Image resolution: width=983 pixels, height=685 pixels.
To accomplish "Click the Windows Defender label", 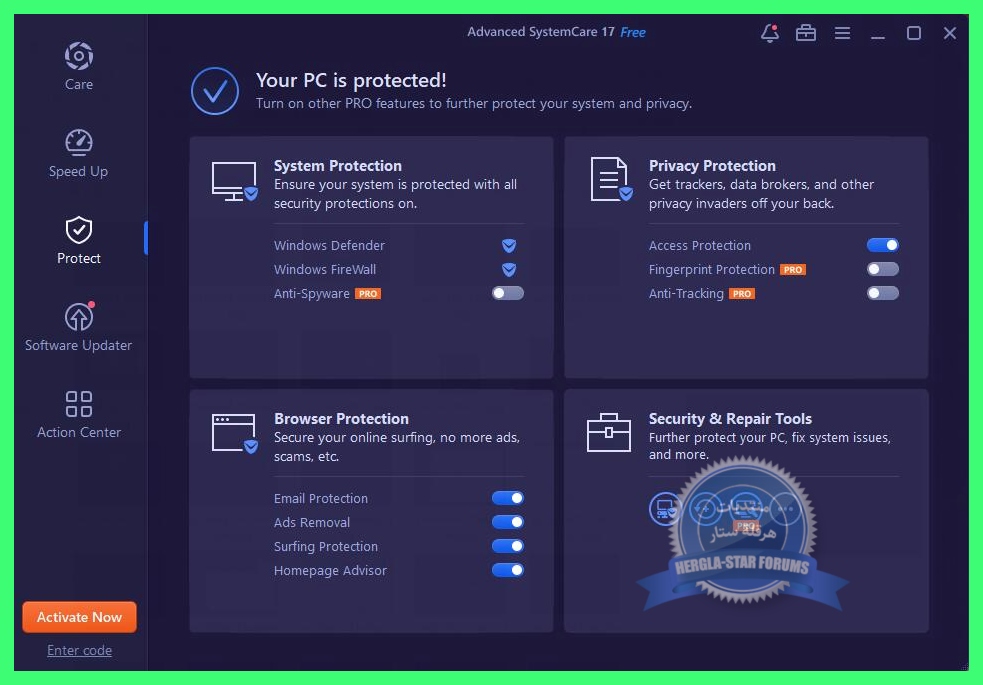I will 329,246.
